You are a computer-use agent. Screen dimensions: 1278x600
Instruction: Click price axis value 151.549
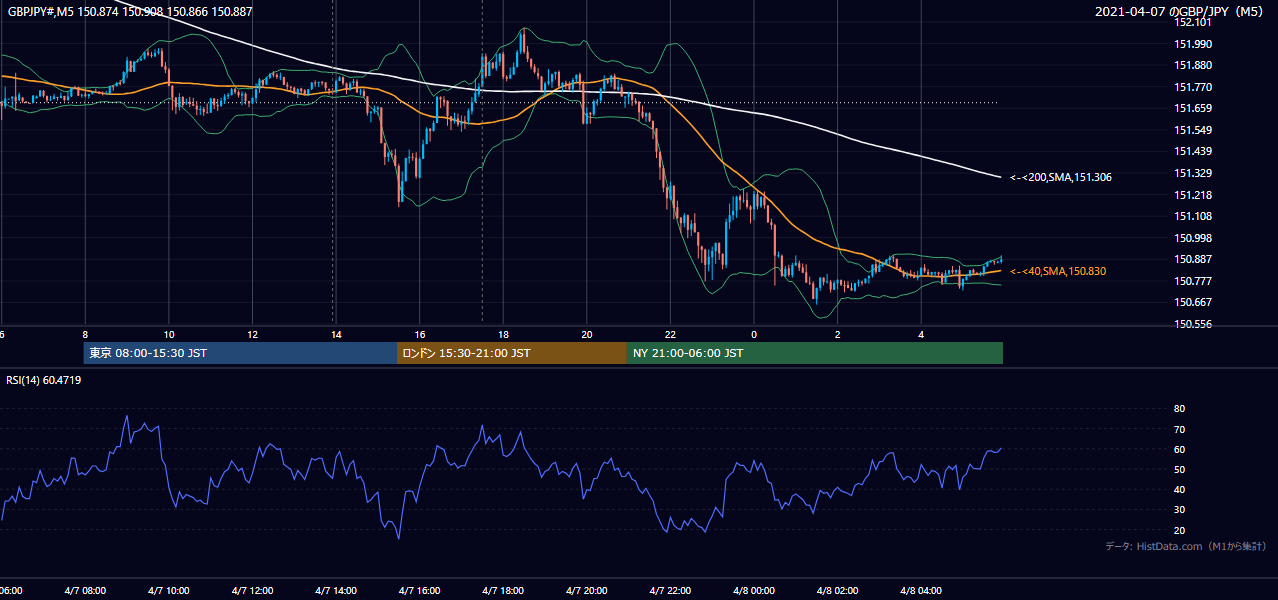point(1192,130)
